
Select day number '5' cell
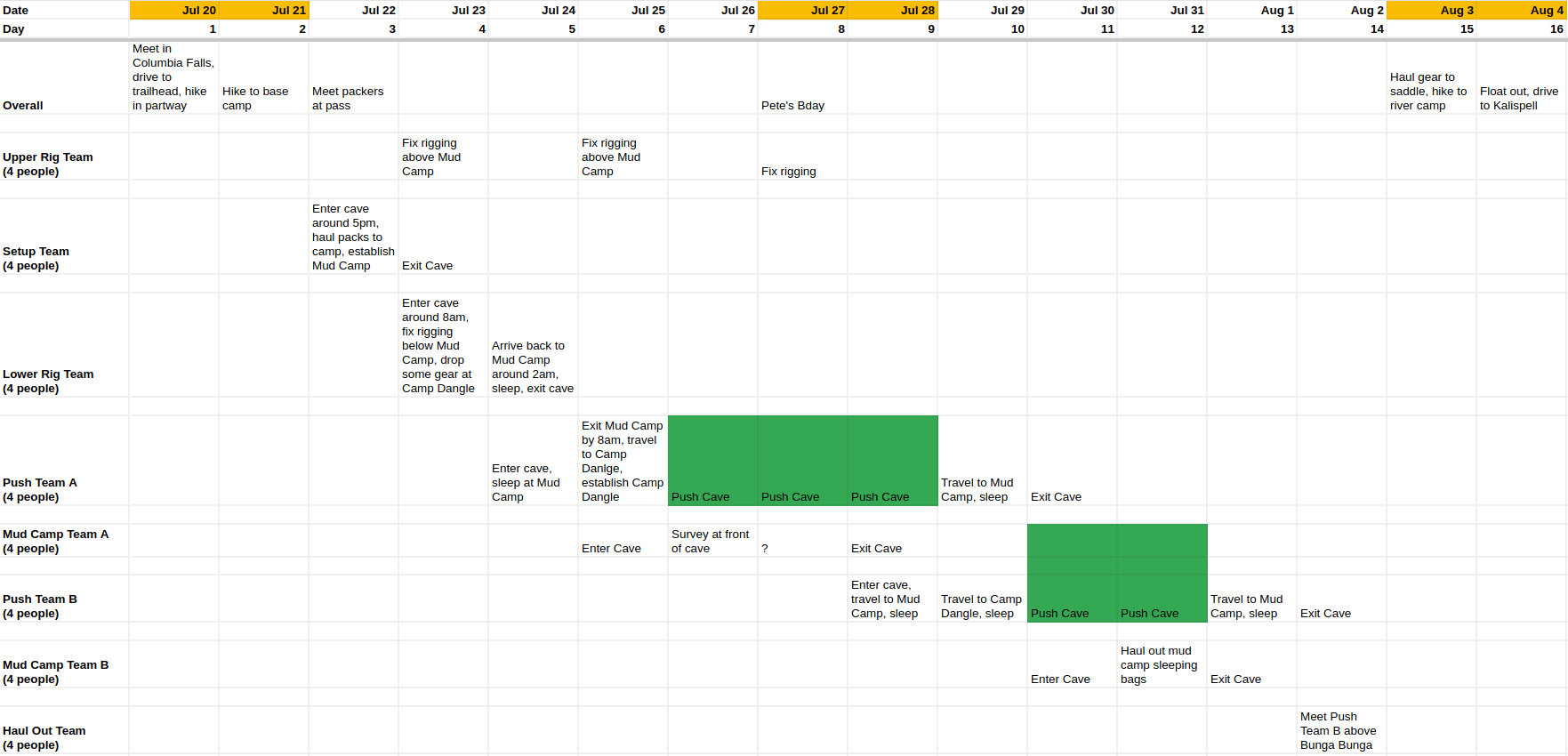tap(534, 28)
